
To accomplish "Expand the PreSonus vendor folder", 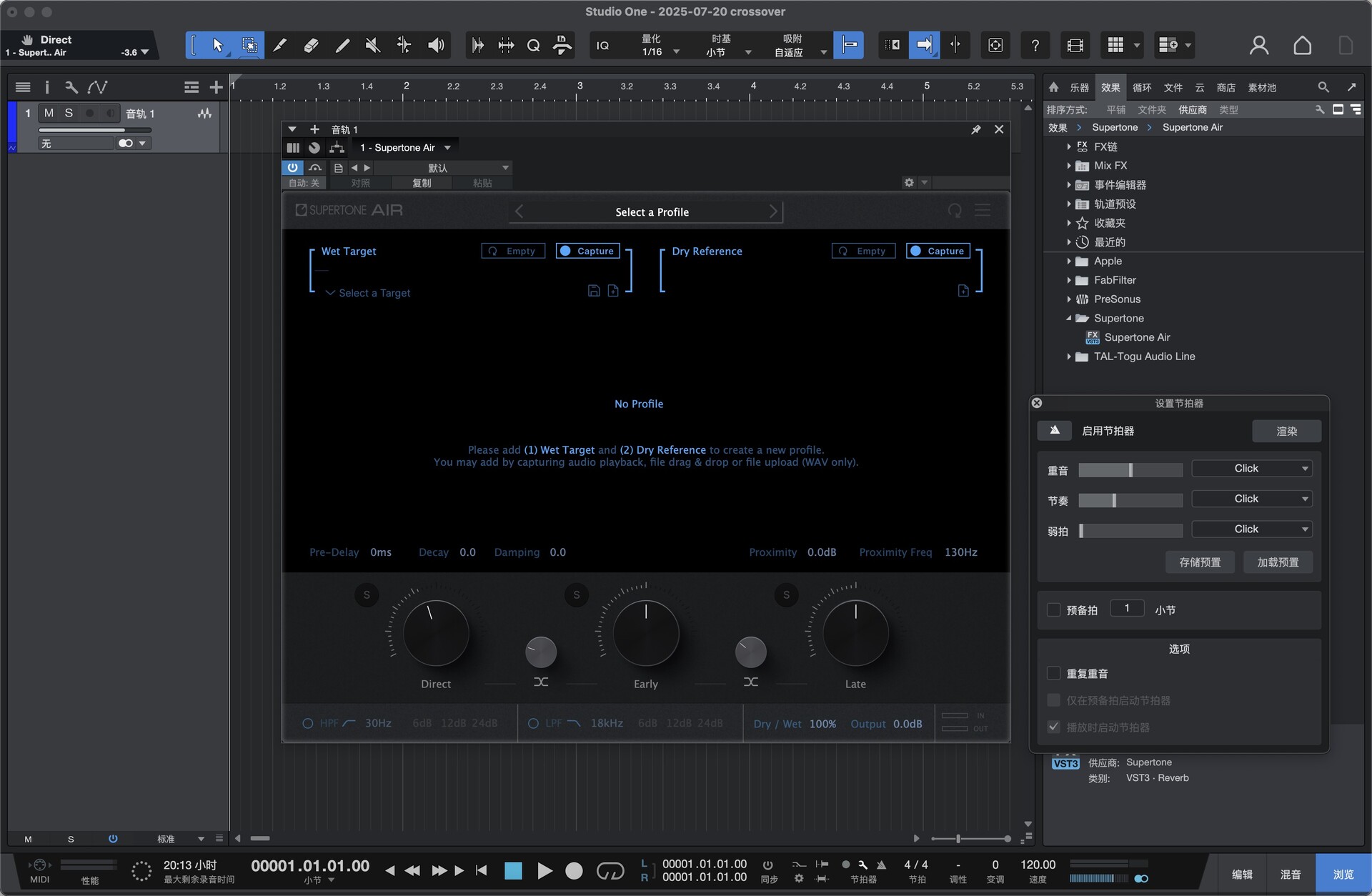I will click(x=1069, y=299).
